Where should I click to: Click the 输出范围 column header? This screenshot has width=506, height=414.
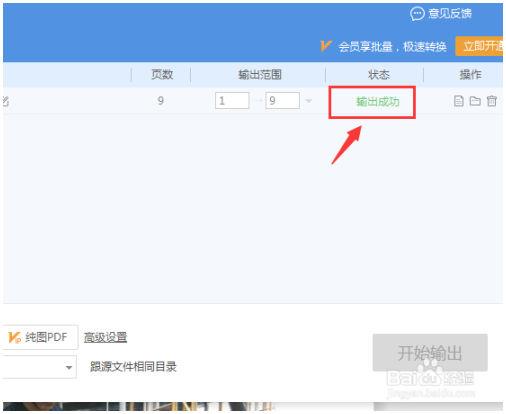260,74
